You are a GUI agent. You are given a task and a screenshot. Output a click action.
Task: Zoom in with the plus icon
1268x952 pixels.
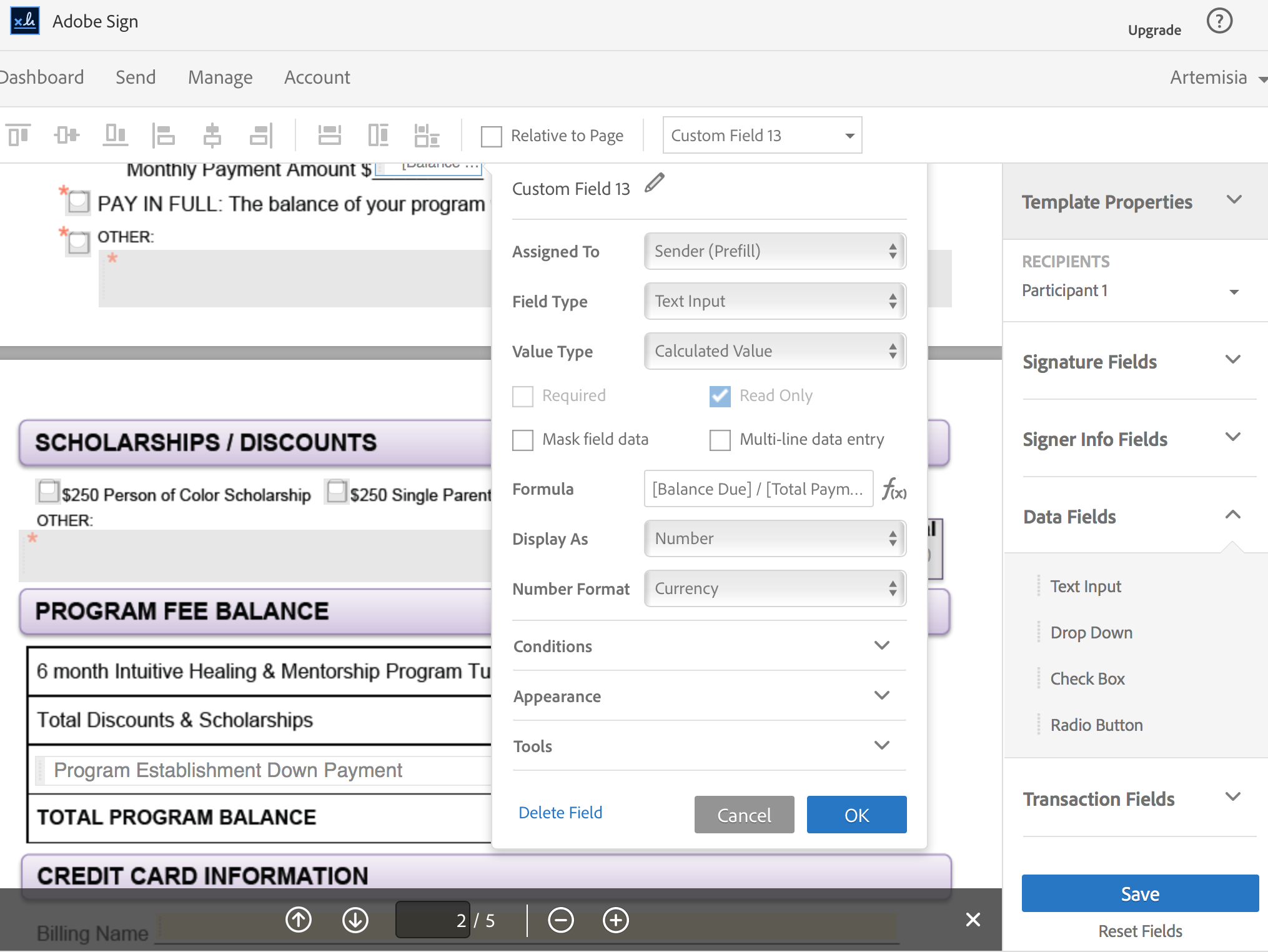(x=615, y=920)
